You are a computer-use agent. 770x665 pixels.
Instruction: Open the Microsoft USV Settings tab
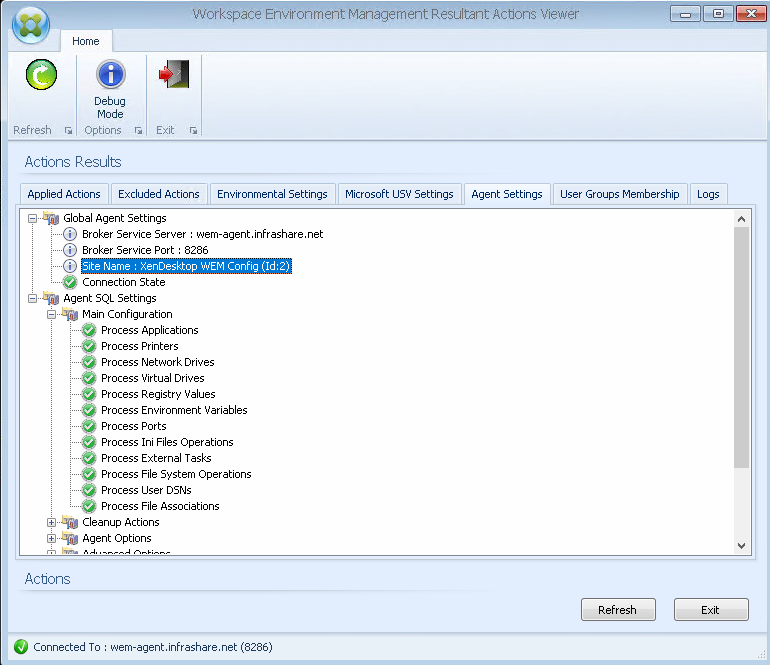(x=399, y=194)
